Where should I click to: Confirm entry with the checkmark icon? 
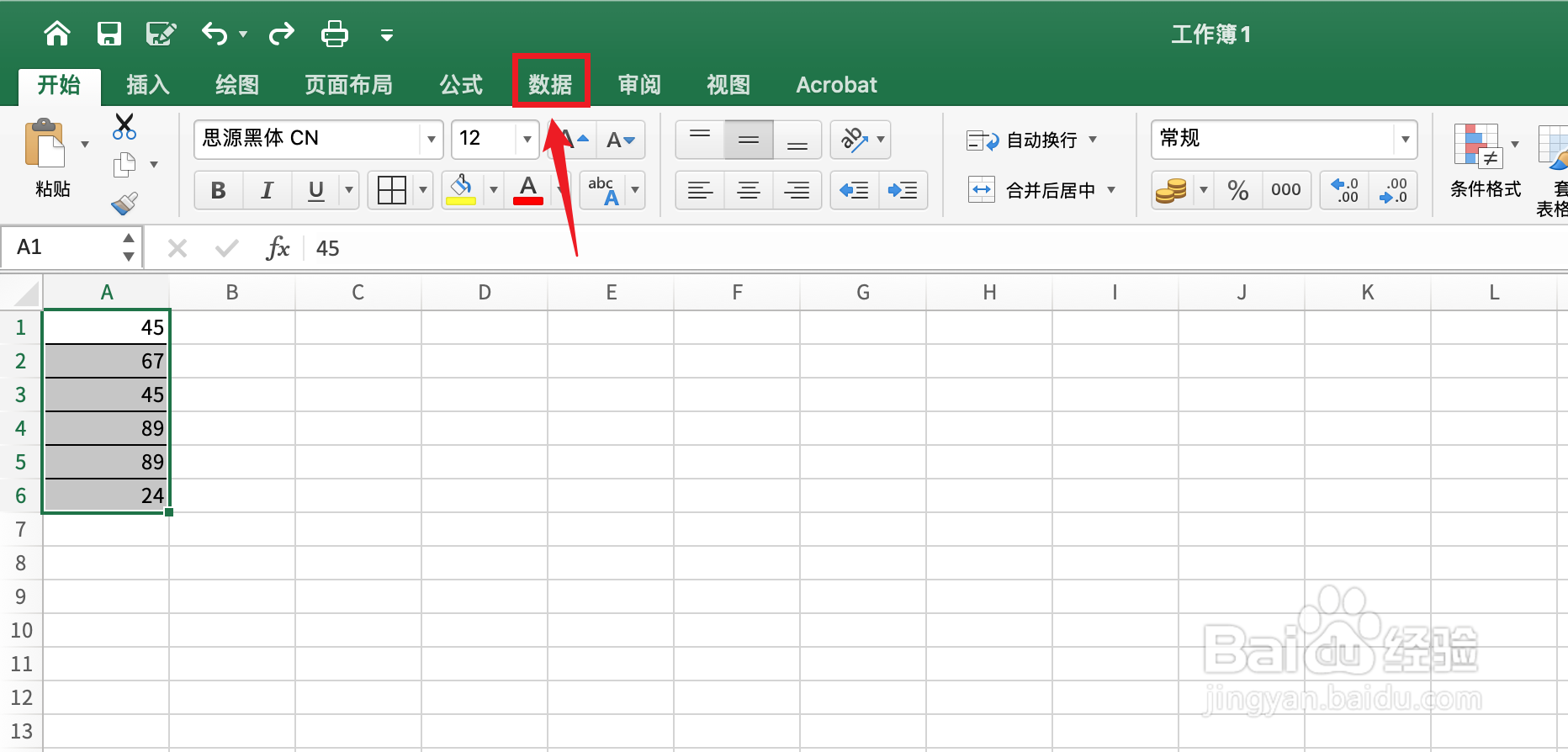click(x=227, y=248)
